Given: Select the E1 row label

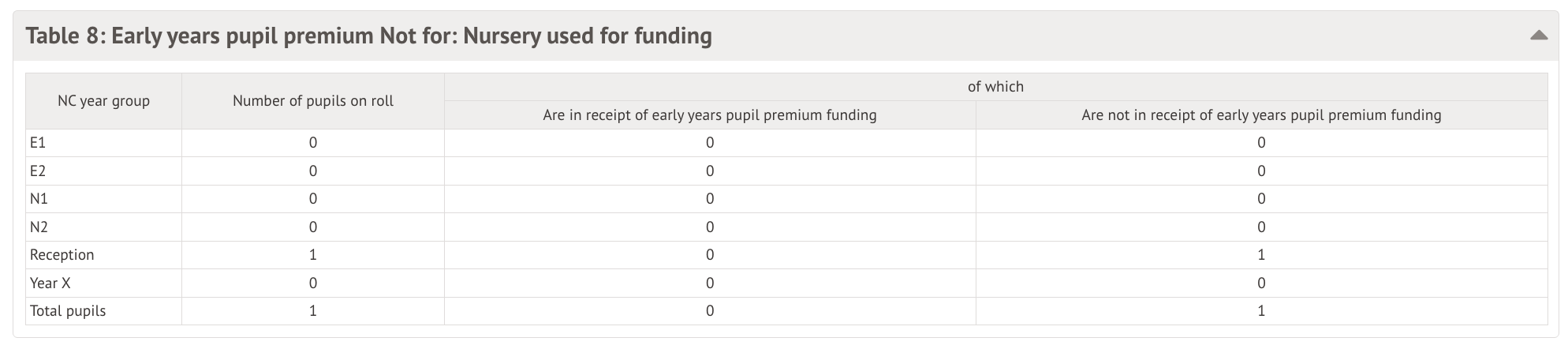Looking at the screenshot, I should 38,143.
